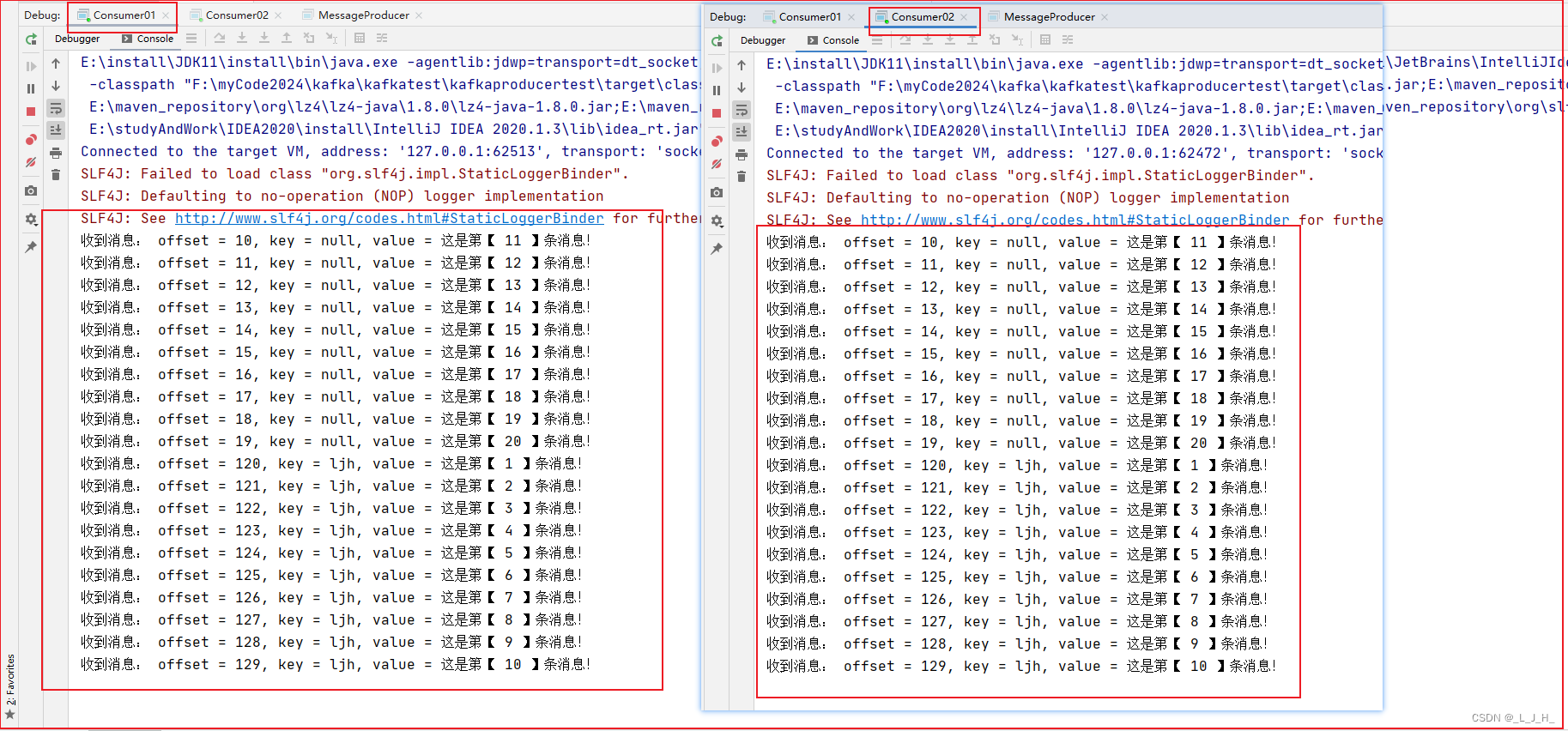
Task: Toggle scroll-to-end in right console
Action: click(742, 132)
